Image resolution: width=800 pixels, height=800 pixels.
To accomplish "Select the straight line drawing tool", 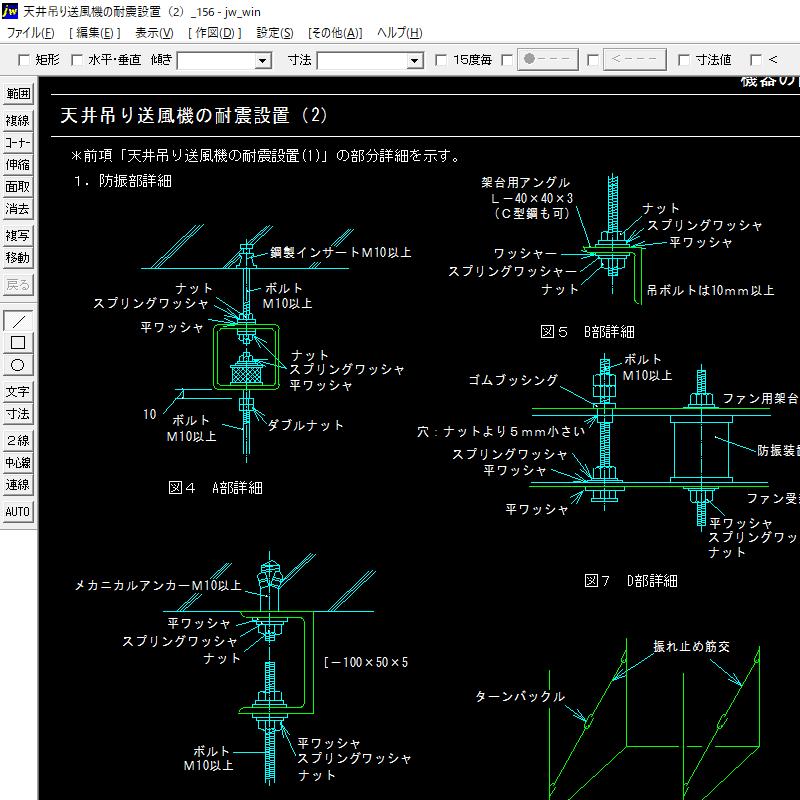I will point(17,319).
